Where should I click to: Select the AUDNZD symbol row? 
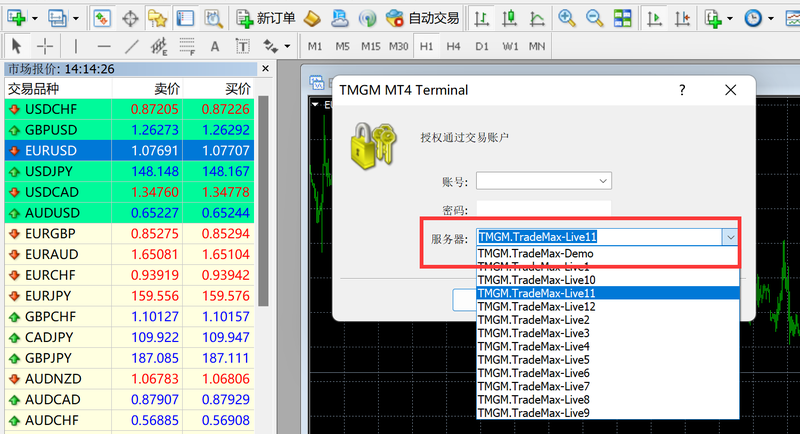(x=130, y=379)
